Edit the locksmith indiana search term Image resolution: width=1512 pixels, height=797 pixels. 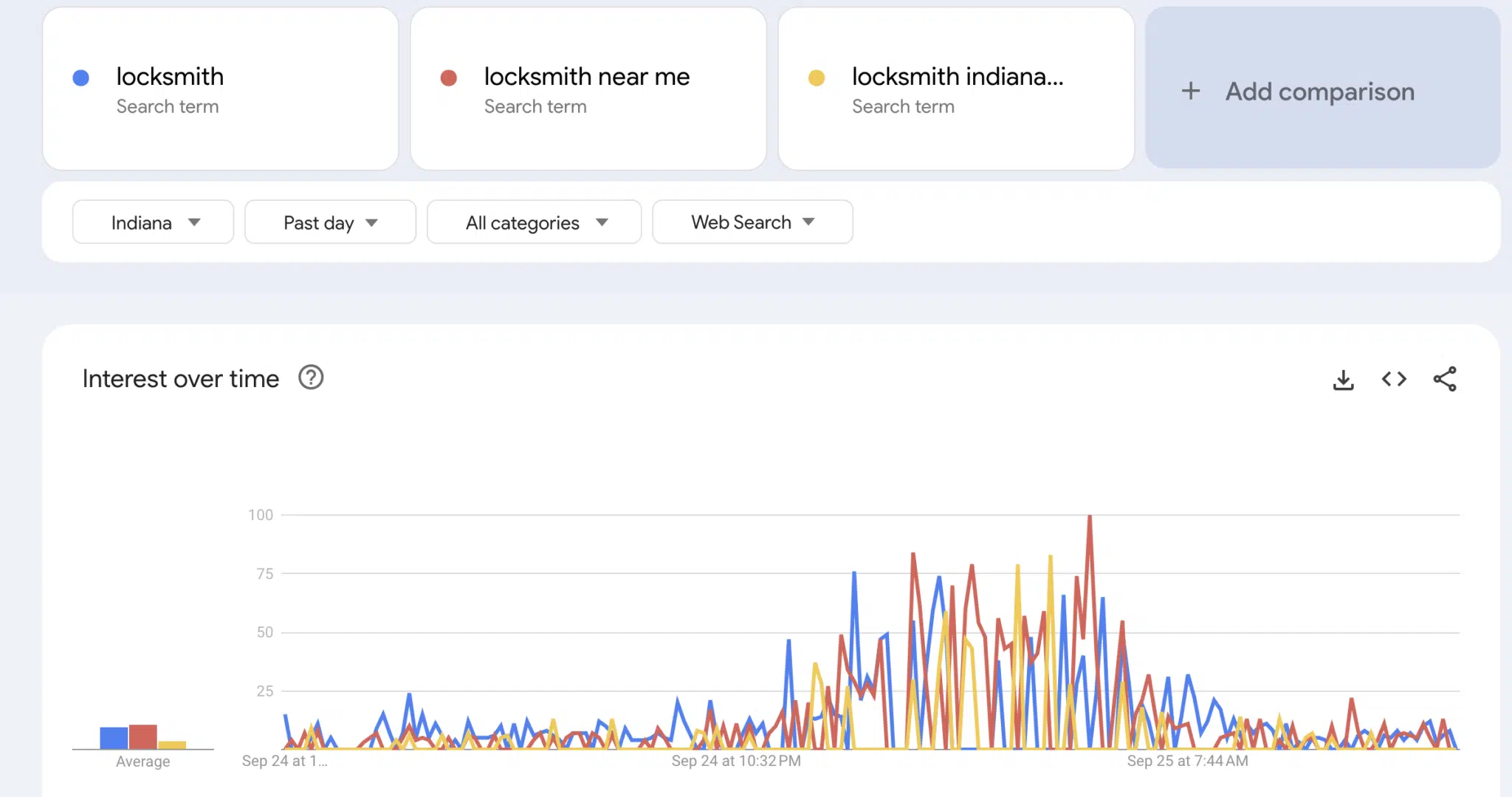(x=957, y=78)
